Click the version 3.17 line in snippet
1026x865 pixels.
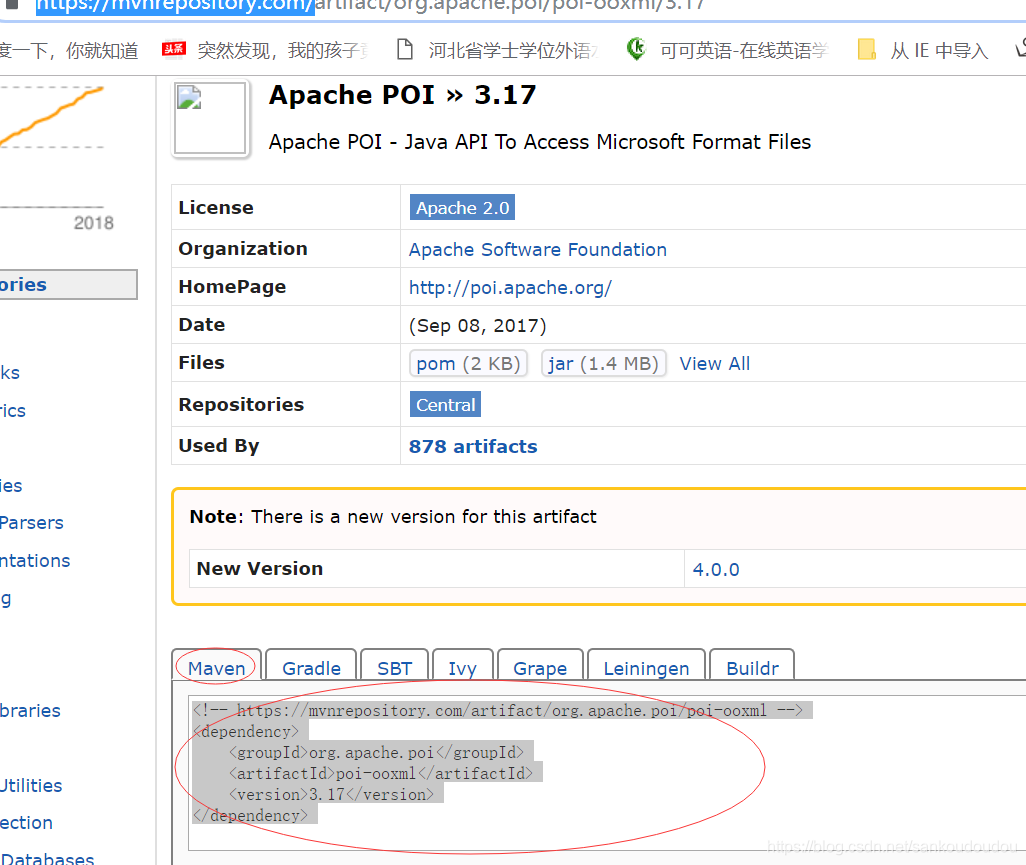pos(331,794)
